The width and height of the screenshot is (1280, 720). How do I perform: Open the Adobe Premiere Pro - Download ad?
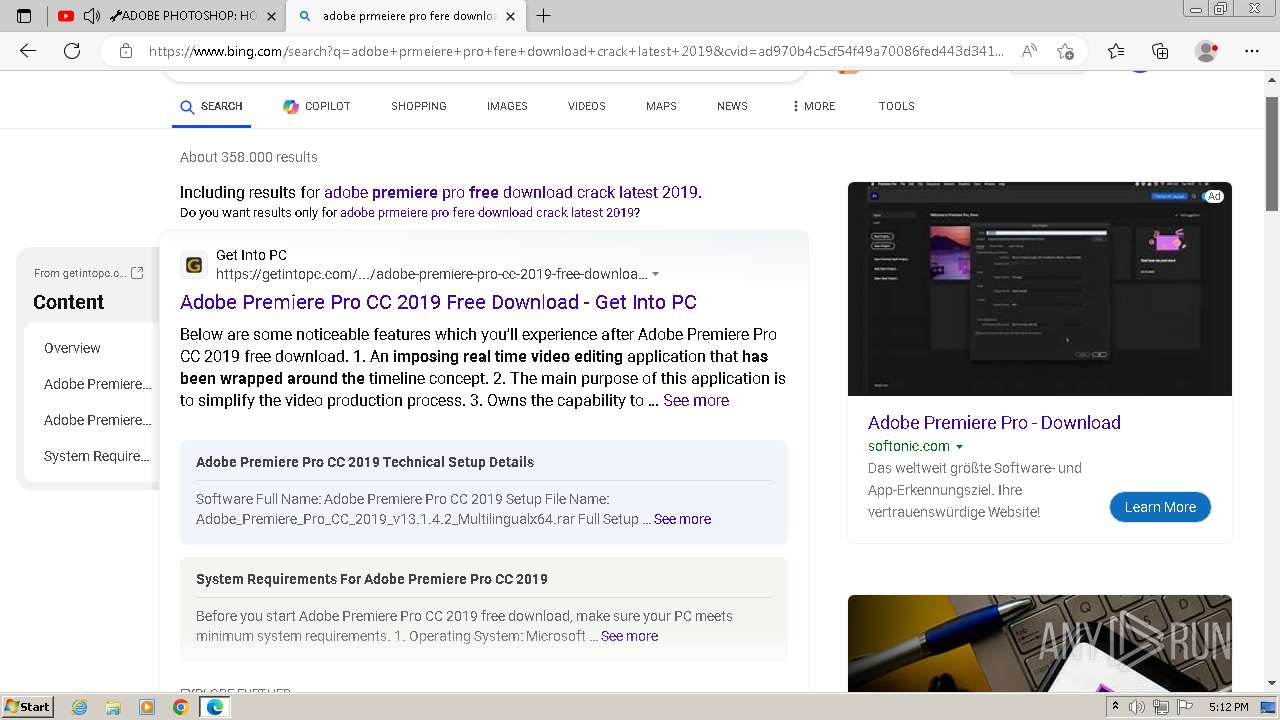(x=994, y=422)
